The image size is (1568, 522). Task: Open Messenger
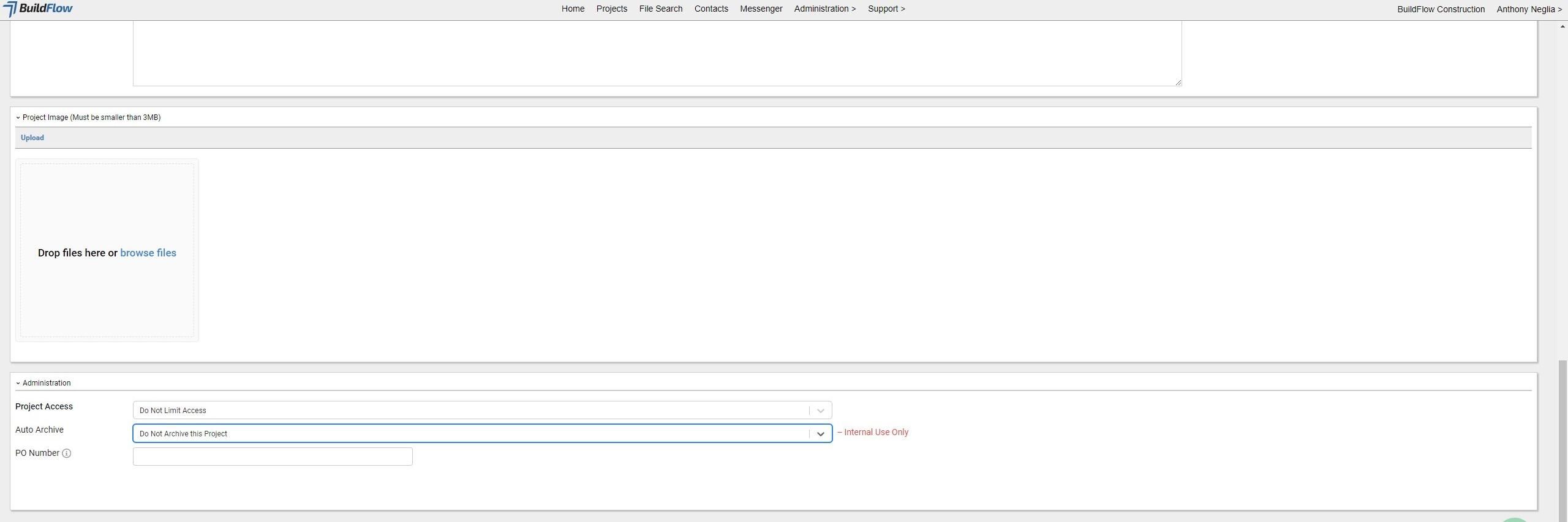click(x=761, y=9)
